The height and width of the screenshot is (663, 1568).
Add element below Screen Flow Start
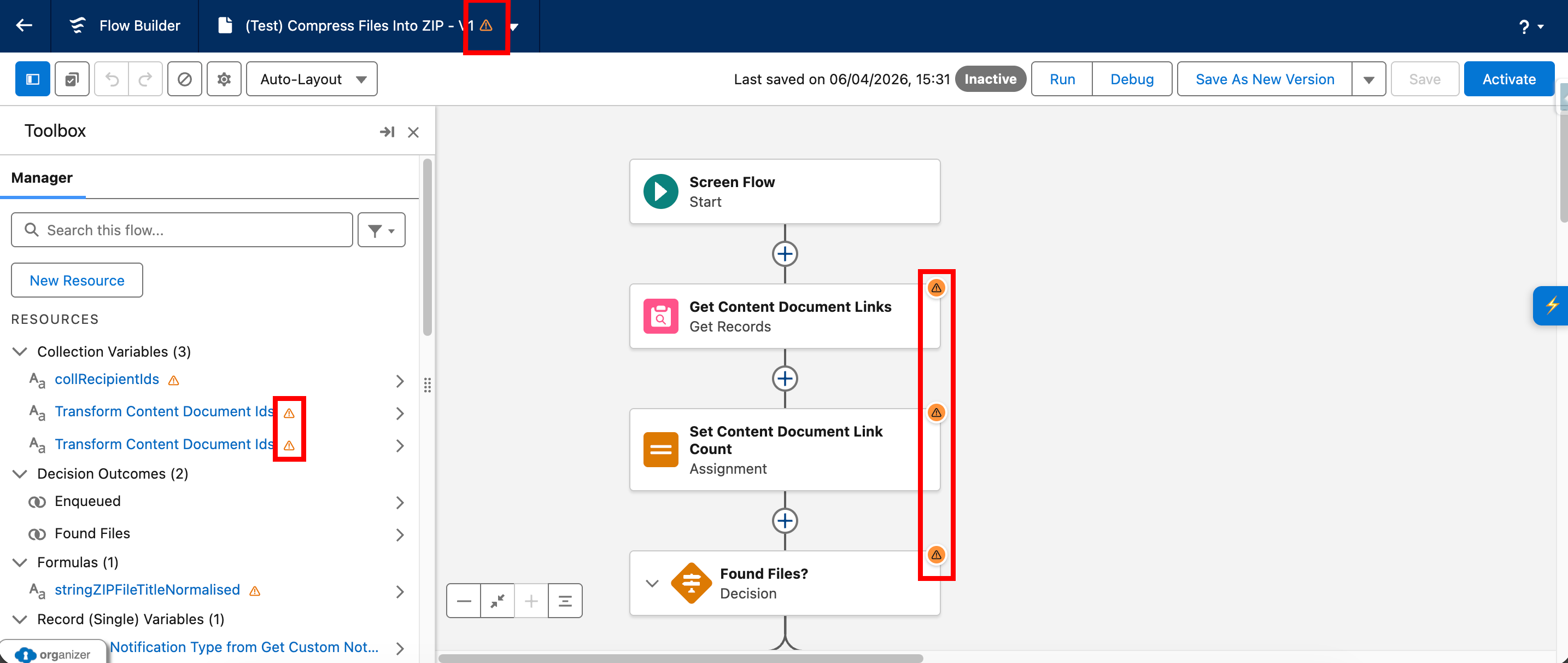(785, 254)
